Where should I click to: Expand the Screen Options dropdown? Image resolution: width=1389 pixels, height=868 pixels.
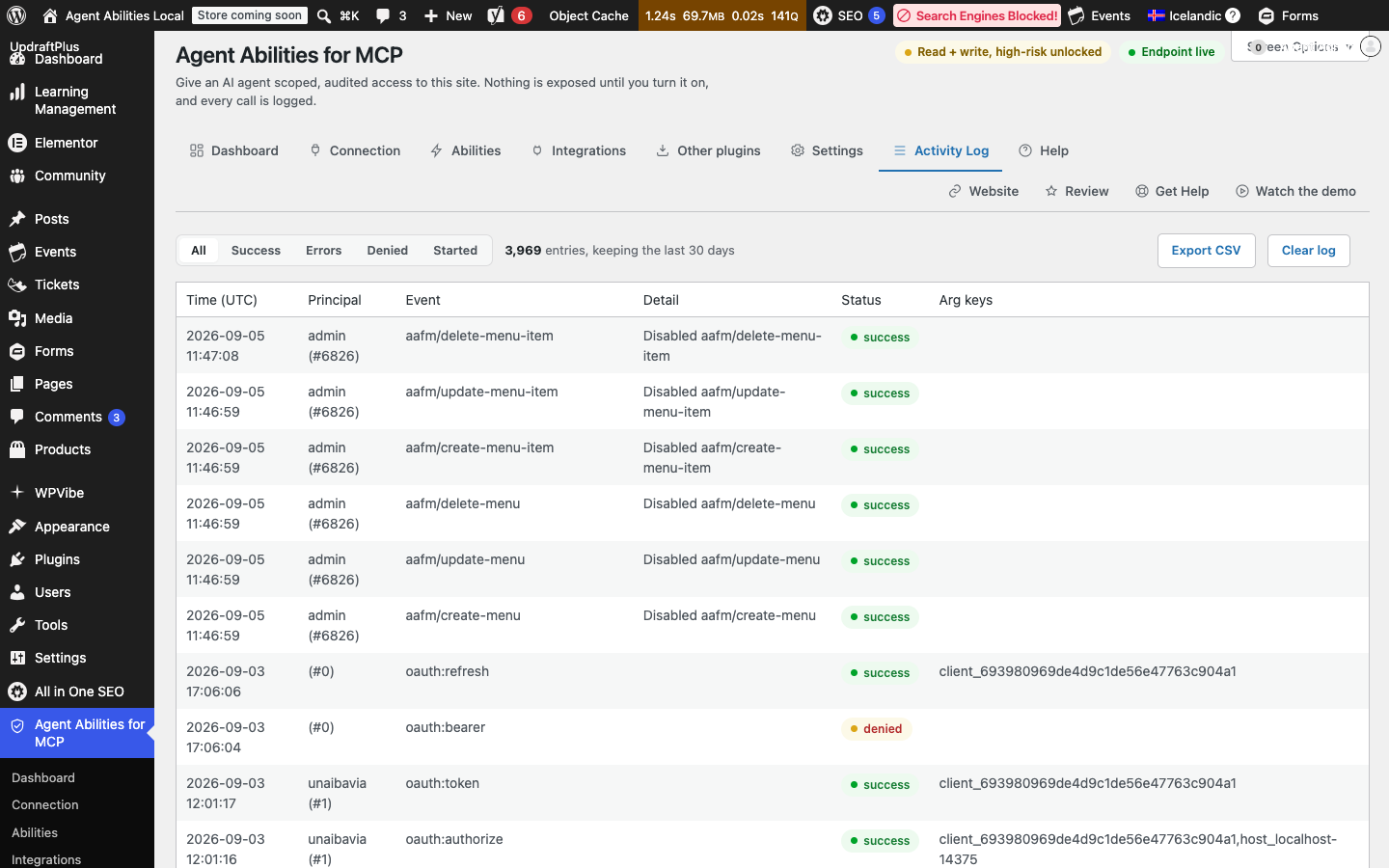pyautogui.click(x=1299, y=46)
